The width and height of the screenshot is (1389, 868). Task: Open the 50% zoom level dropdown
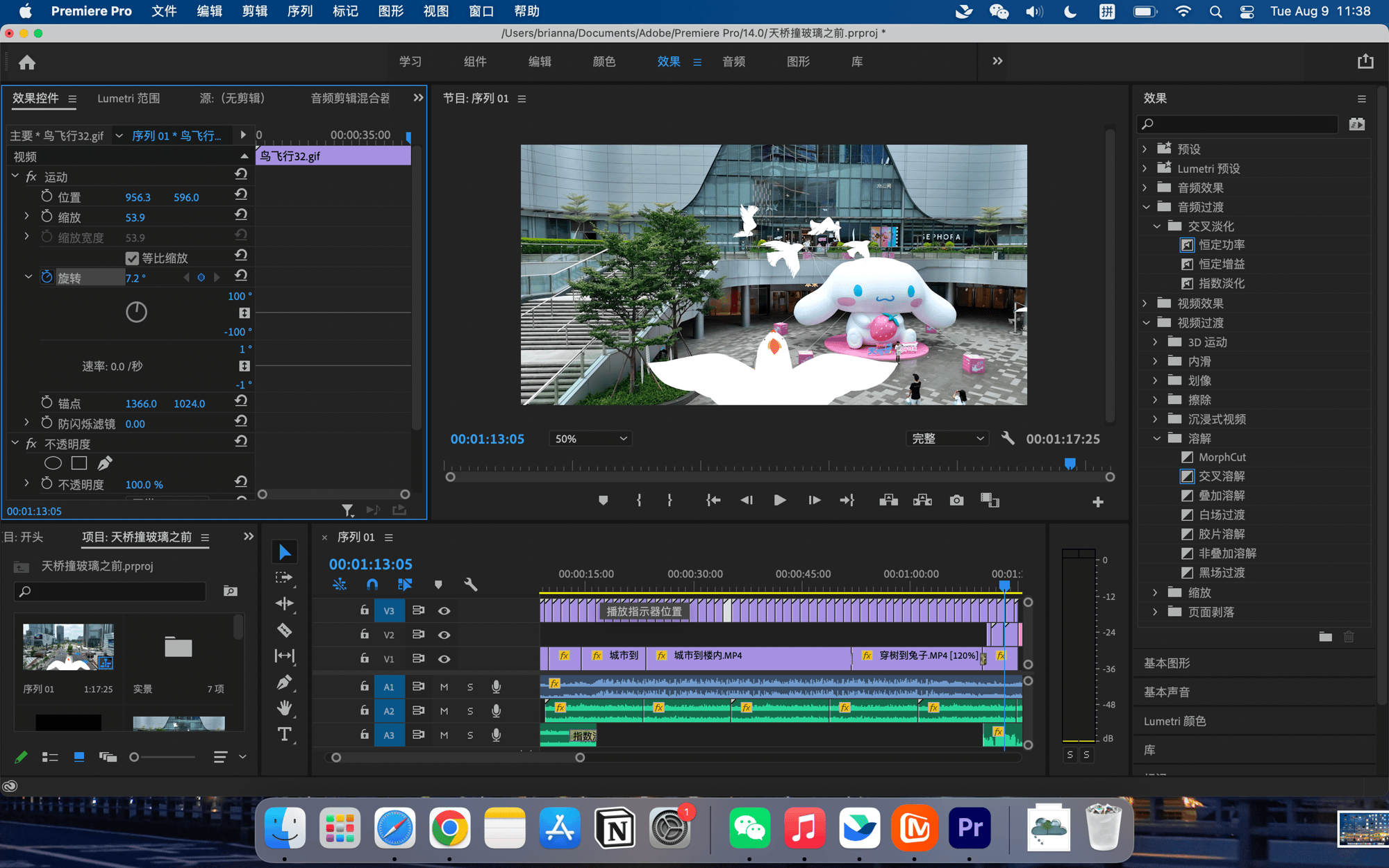tap(590, 439)
